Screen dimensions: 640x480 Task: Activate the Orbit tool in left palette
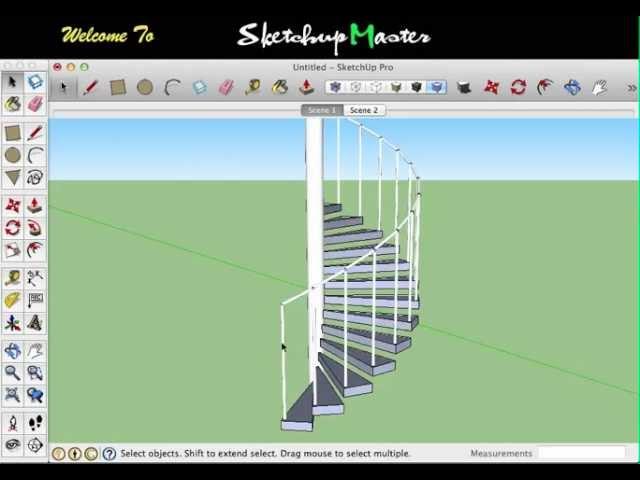point(13,351)
